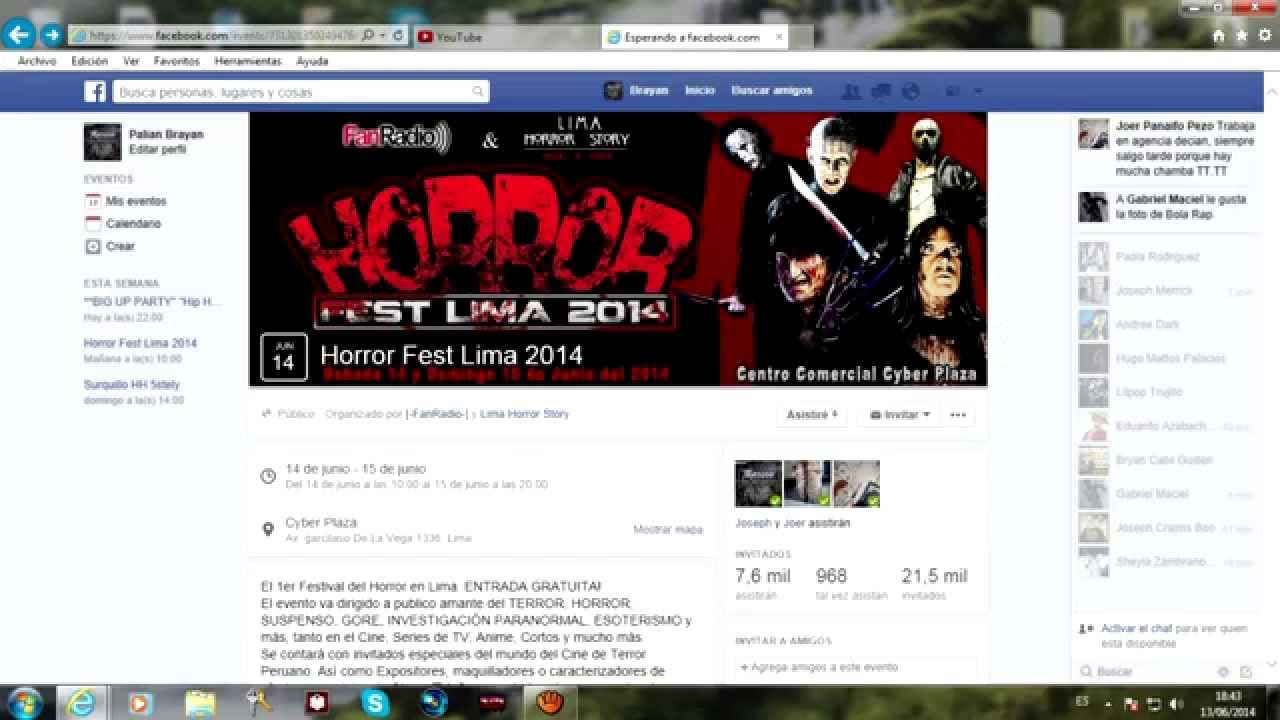
Task: Open the Invitar dropdown button
Action: (899, 414)
